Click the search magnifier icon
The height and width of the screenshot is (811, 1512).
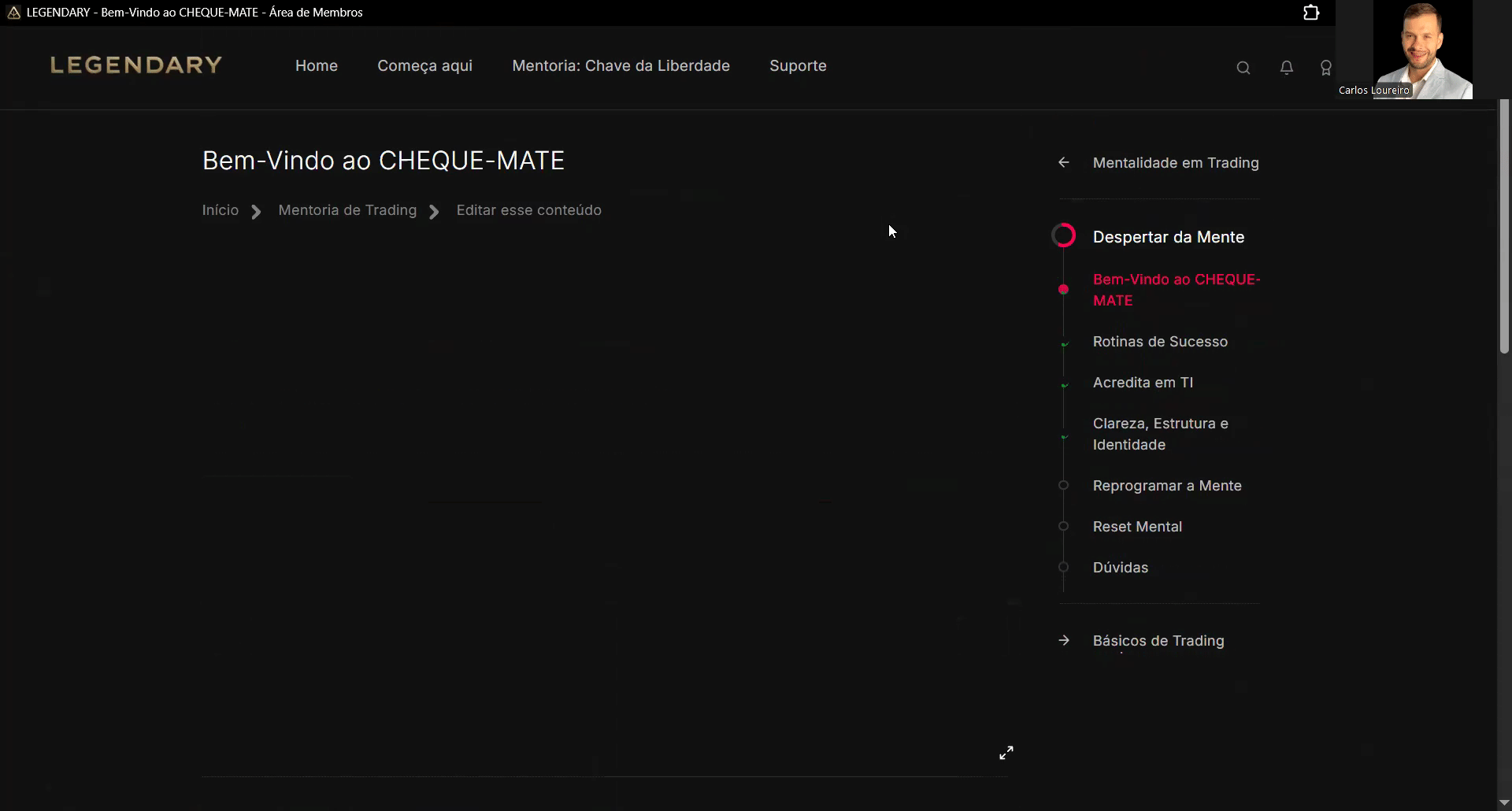[x=1243, y=68]
